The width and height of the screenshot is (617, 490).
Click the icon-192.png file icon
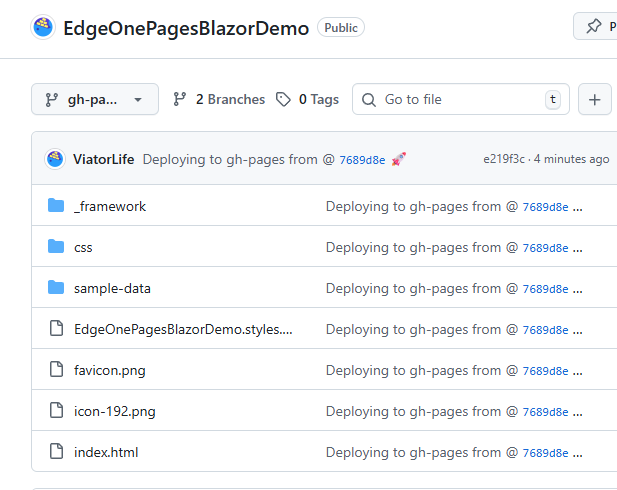56,410
